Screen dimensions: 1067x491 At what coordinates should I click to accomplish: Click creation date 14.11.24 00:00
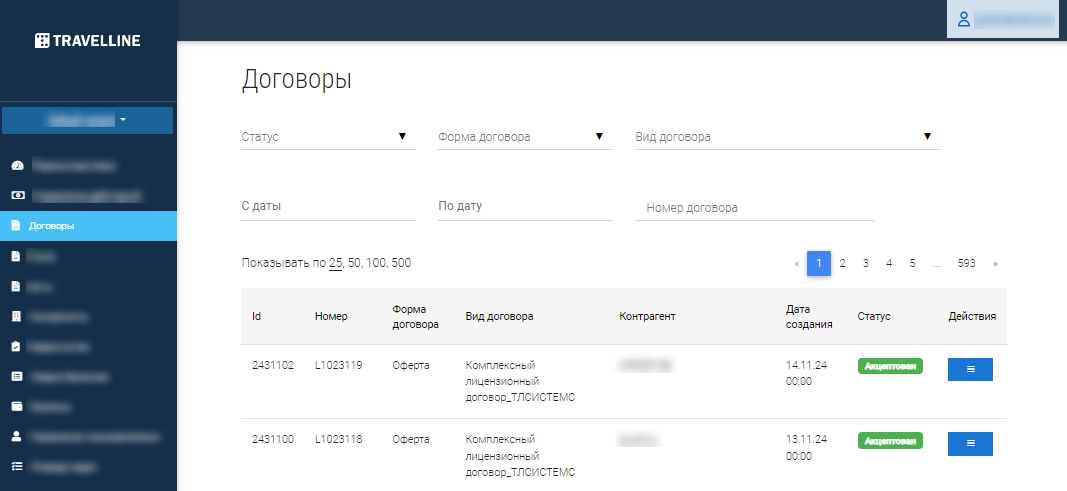(x=806, y=373)
